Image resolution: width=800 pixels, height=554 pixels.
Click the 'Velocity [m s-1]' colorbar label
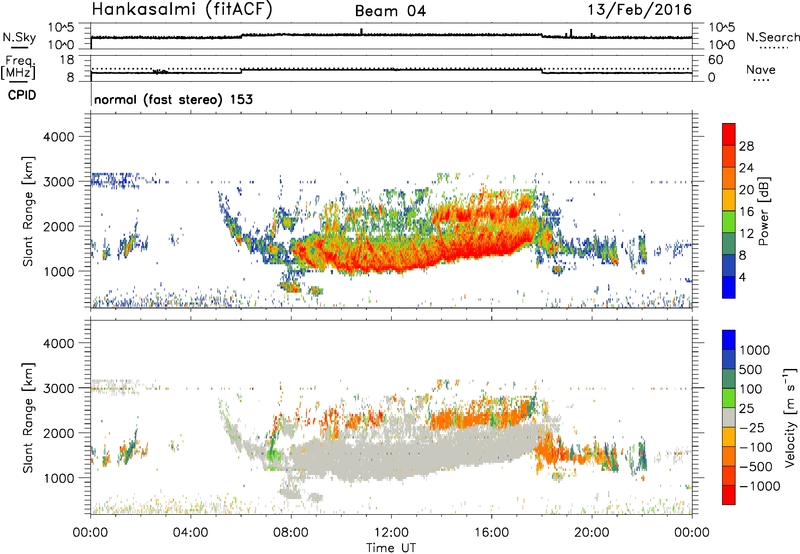click(790, 417)
